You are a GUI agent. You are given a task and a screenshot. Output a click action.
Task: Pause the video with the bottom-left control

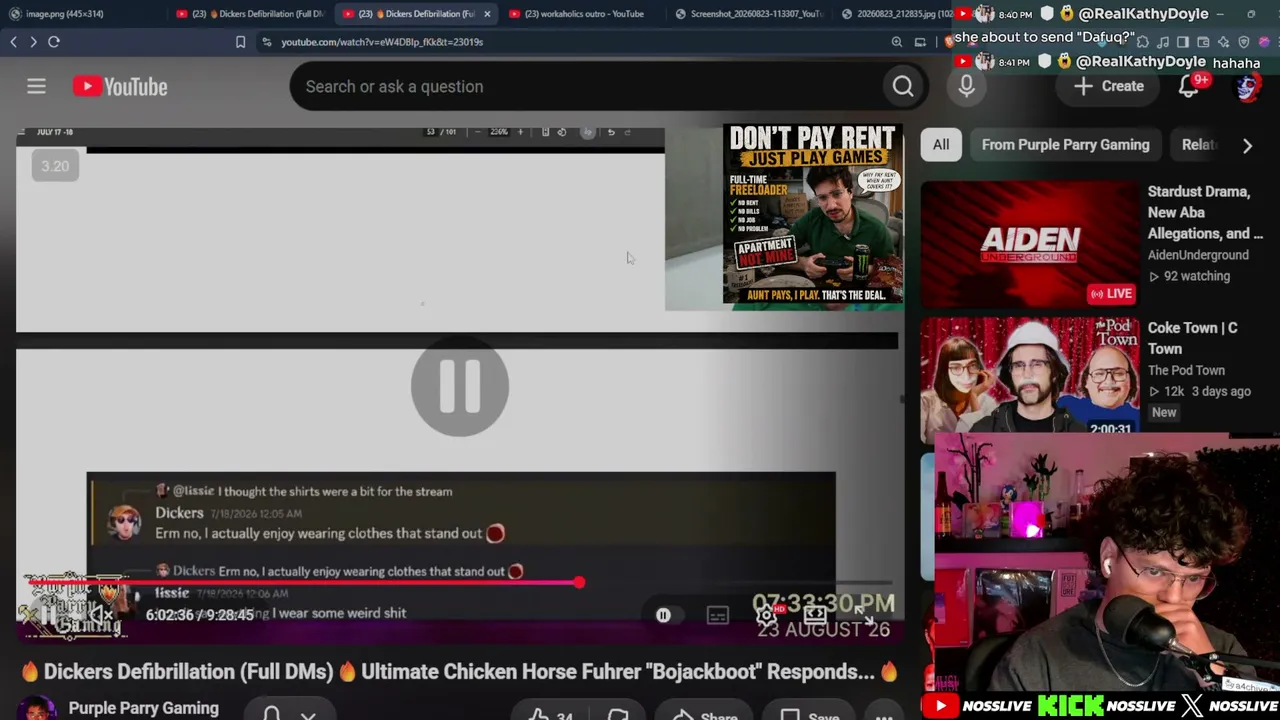point(46,615)
